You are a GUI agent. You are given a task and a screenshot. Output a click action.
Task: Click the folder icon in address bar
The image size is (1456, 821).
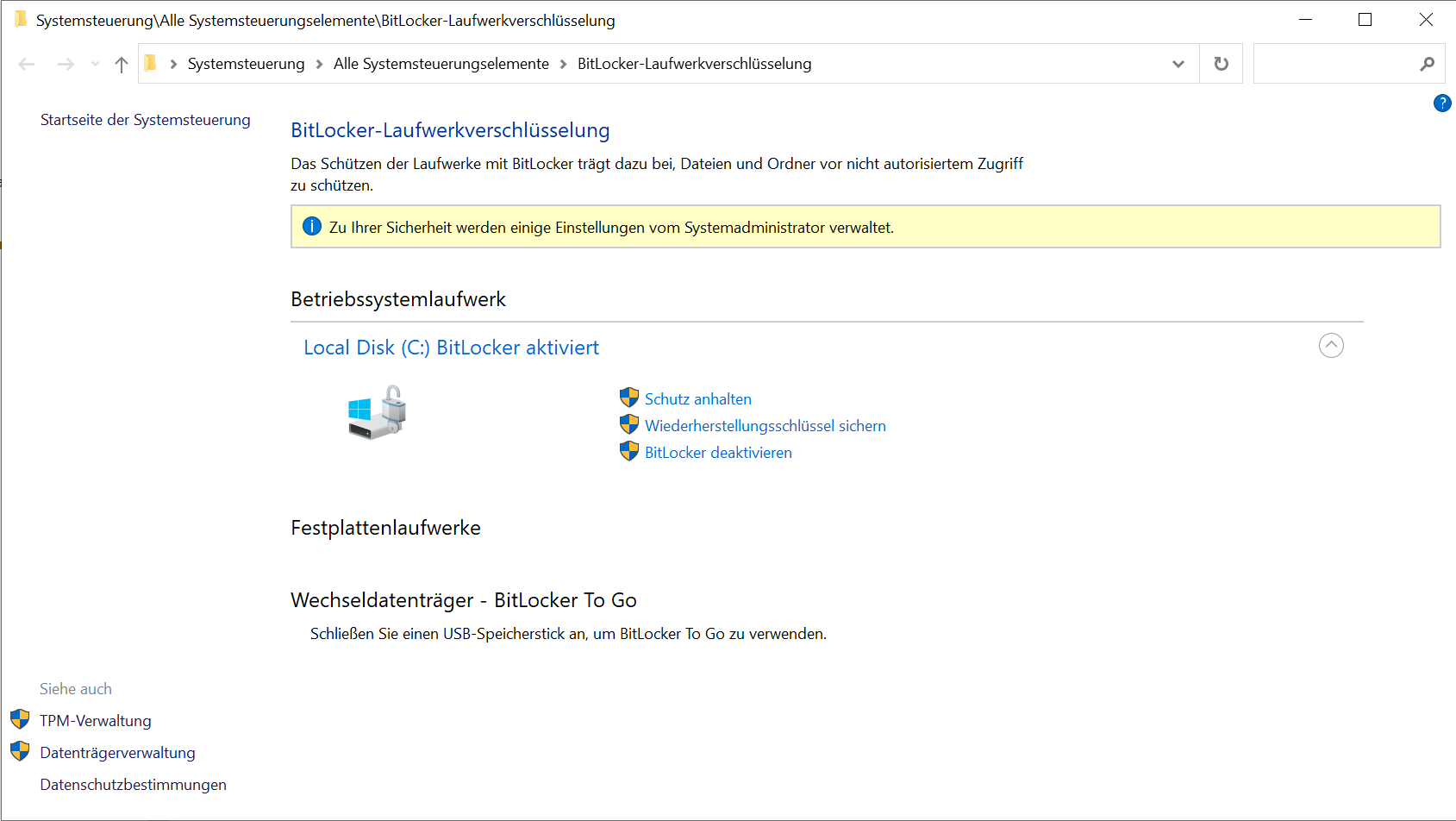pos(151,63)
